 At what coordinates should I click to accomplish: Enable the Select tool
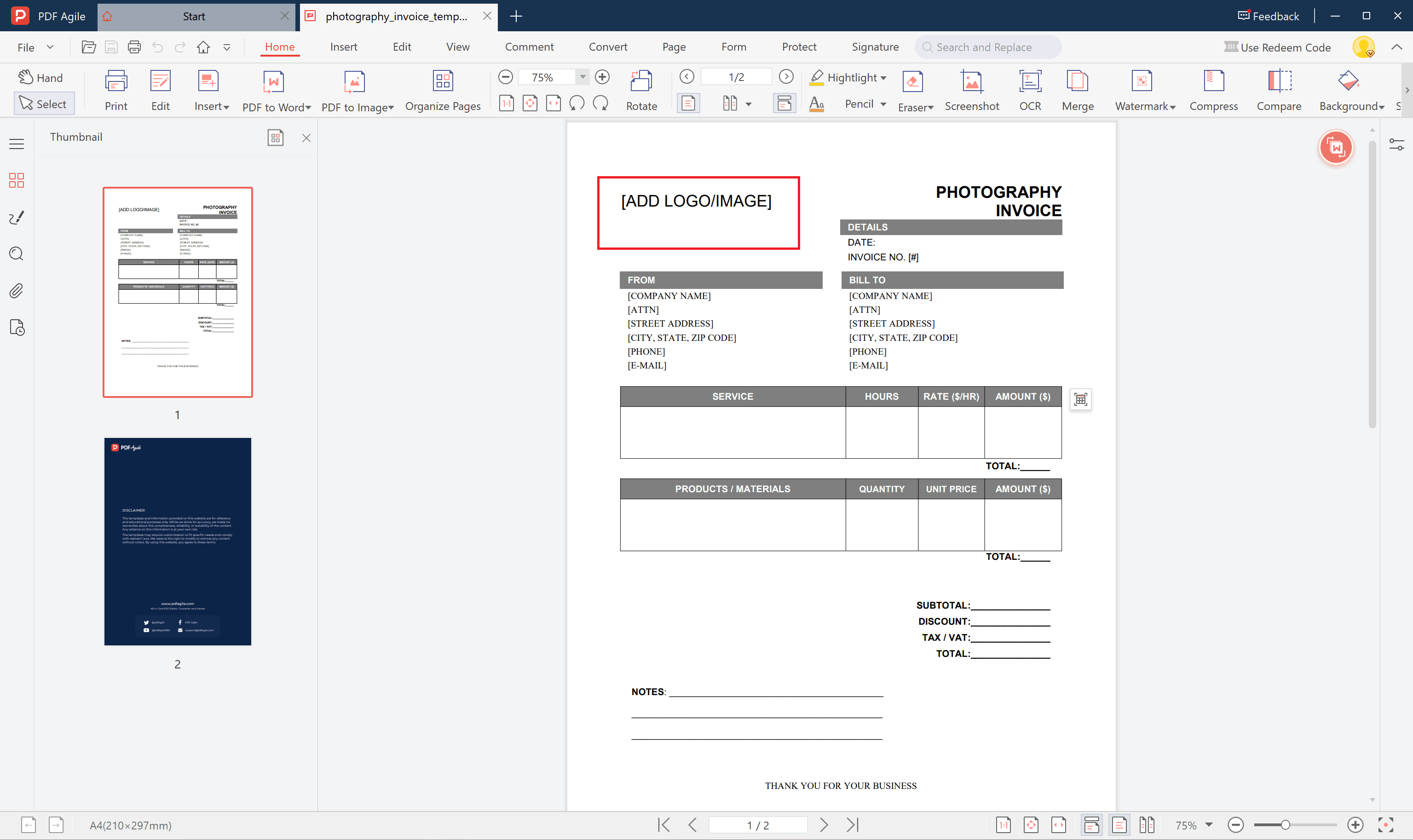[x=44, y=103]
